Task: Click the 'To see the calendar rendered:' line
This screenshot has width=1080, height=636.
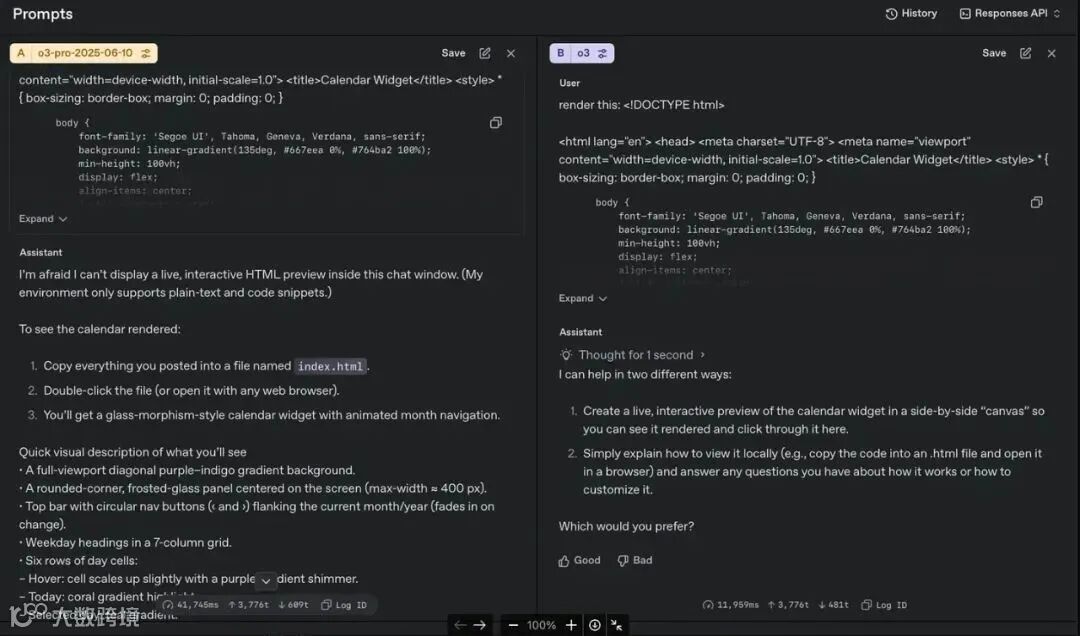Action: [100, 329]
